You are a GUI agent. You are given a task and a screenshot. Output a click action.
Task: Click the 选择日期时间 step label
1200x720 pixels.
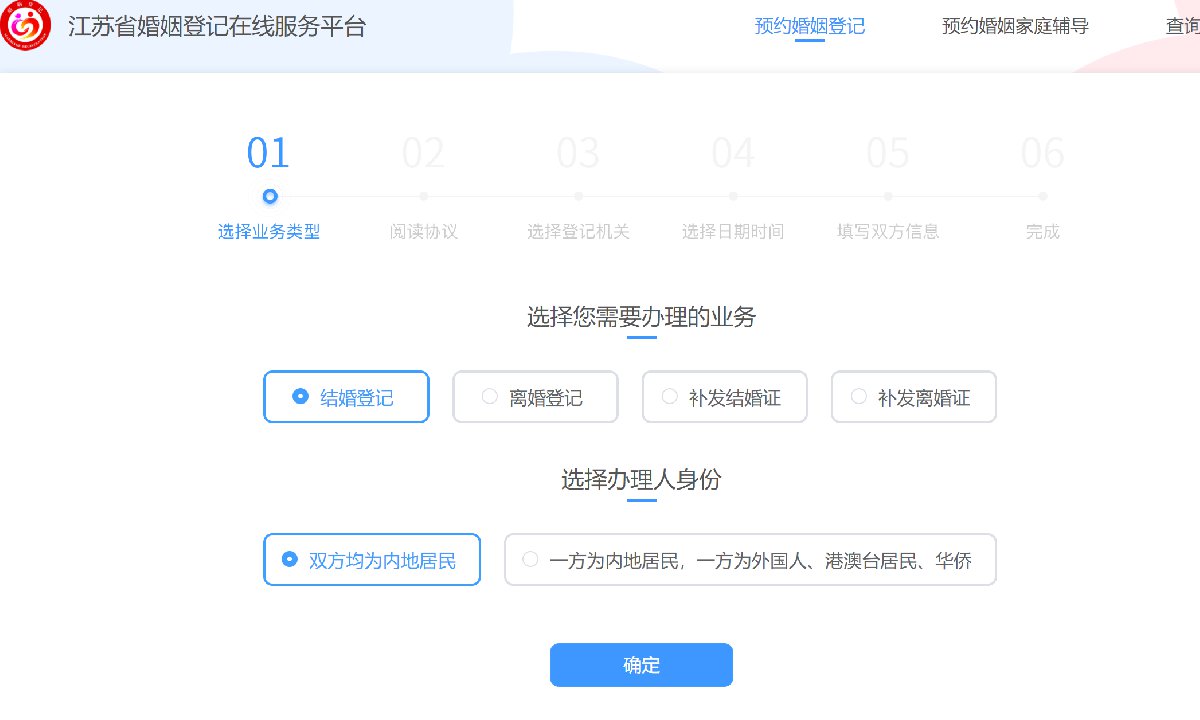(733, 232)
